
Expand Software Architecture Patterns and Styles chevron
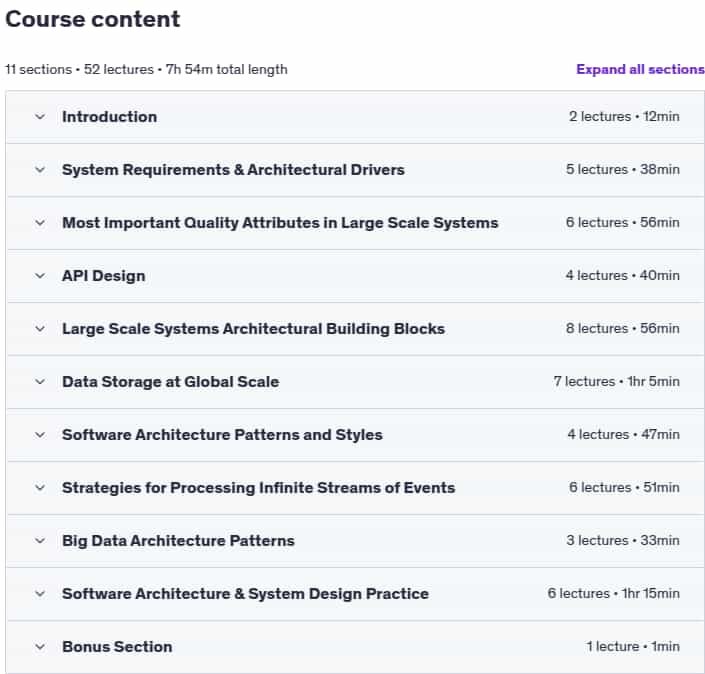pyautogui.click(x=40, y=435)
